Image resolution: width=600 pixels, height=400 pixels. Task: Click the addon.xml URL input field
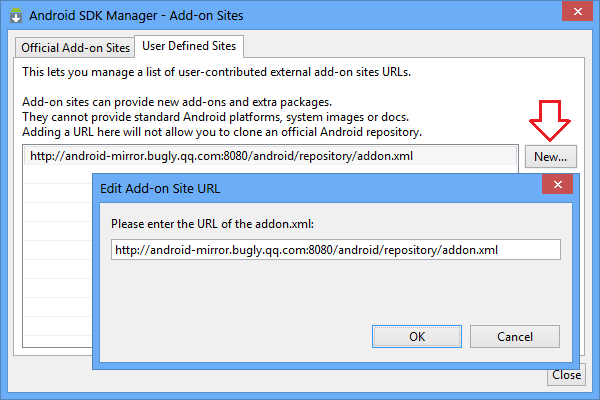(x=336, y=250)
